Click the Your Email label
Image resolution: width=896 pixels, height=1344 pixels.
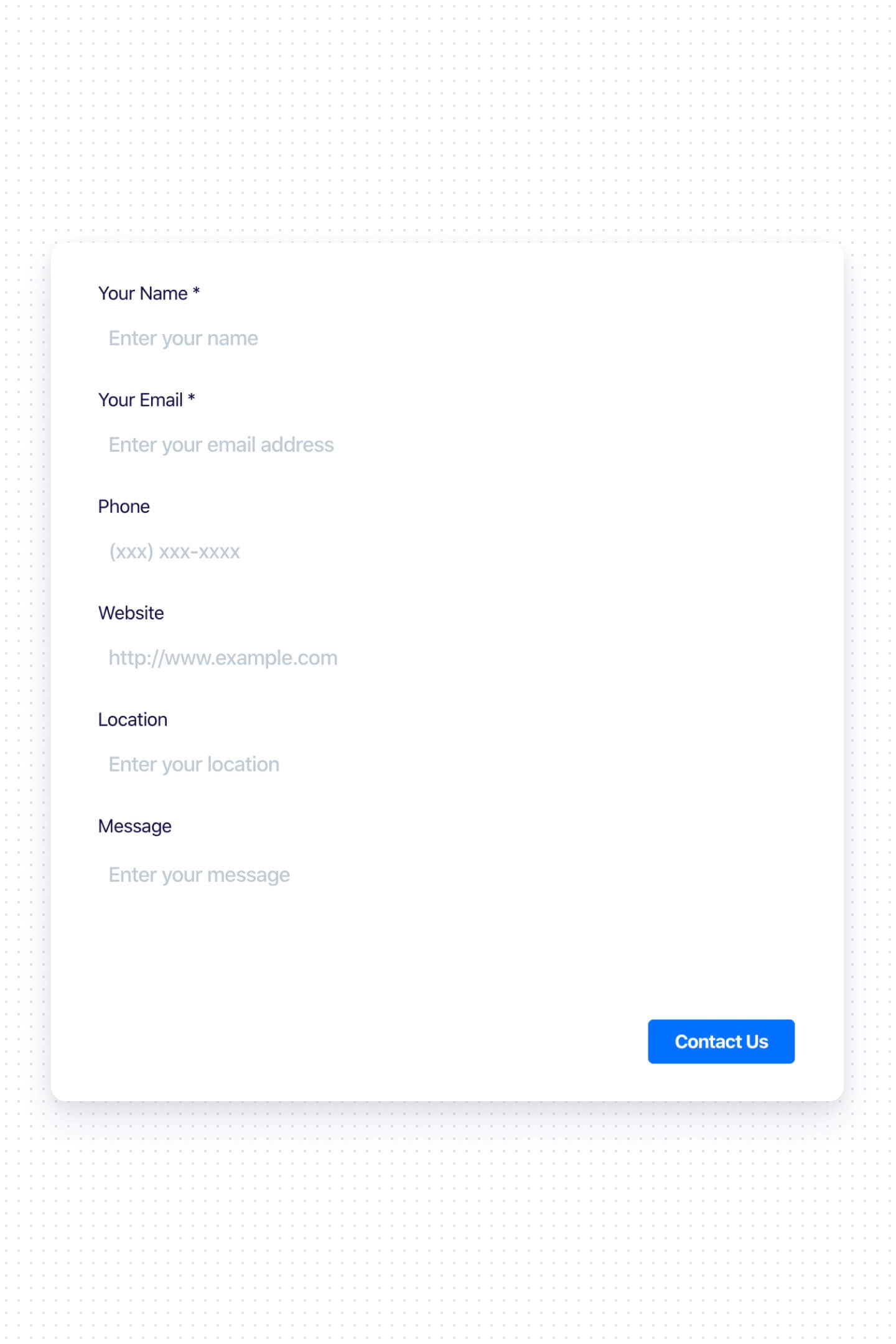140,399
